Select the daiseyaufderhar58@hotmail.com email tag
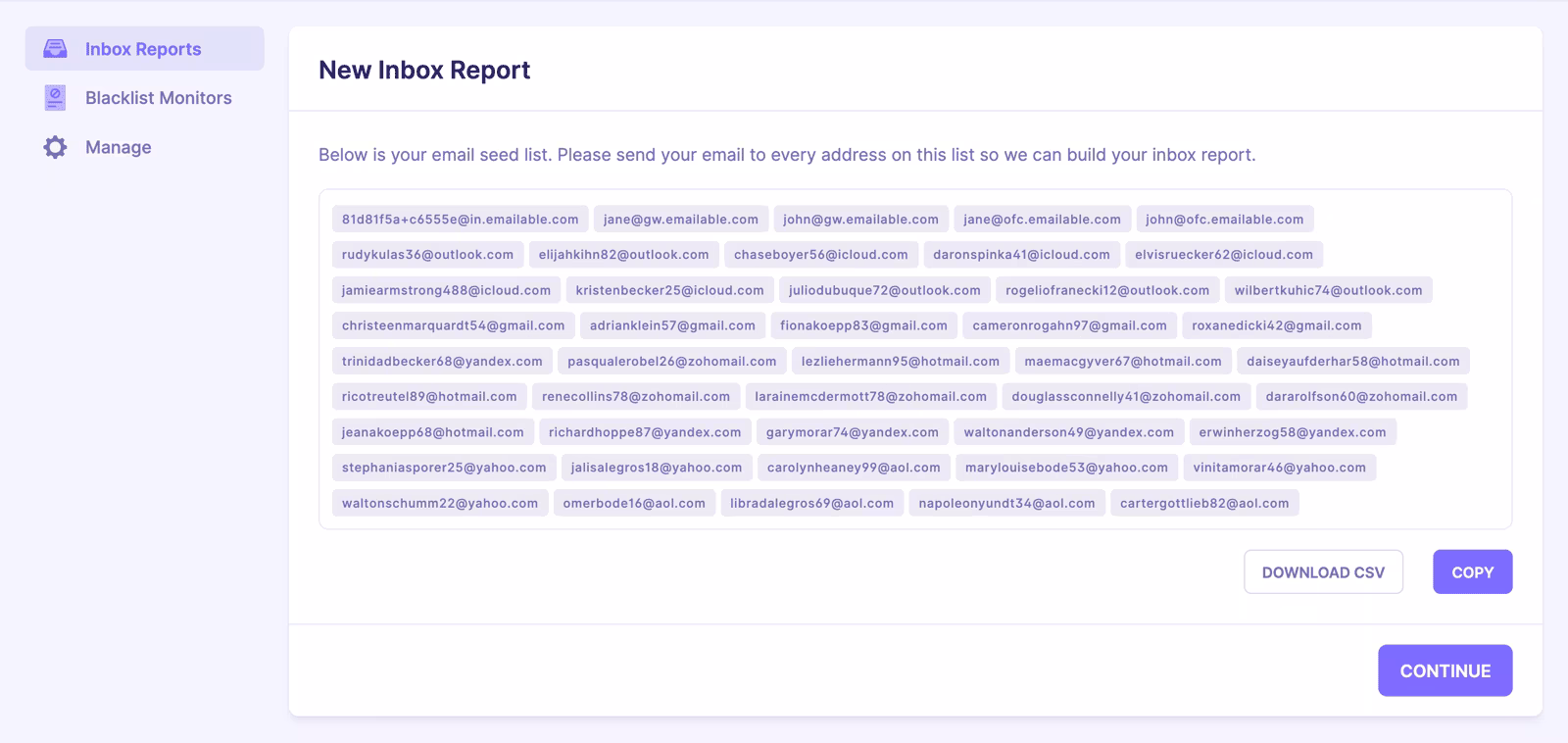 coord(1352,362)
